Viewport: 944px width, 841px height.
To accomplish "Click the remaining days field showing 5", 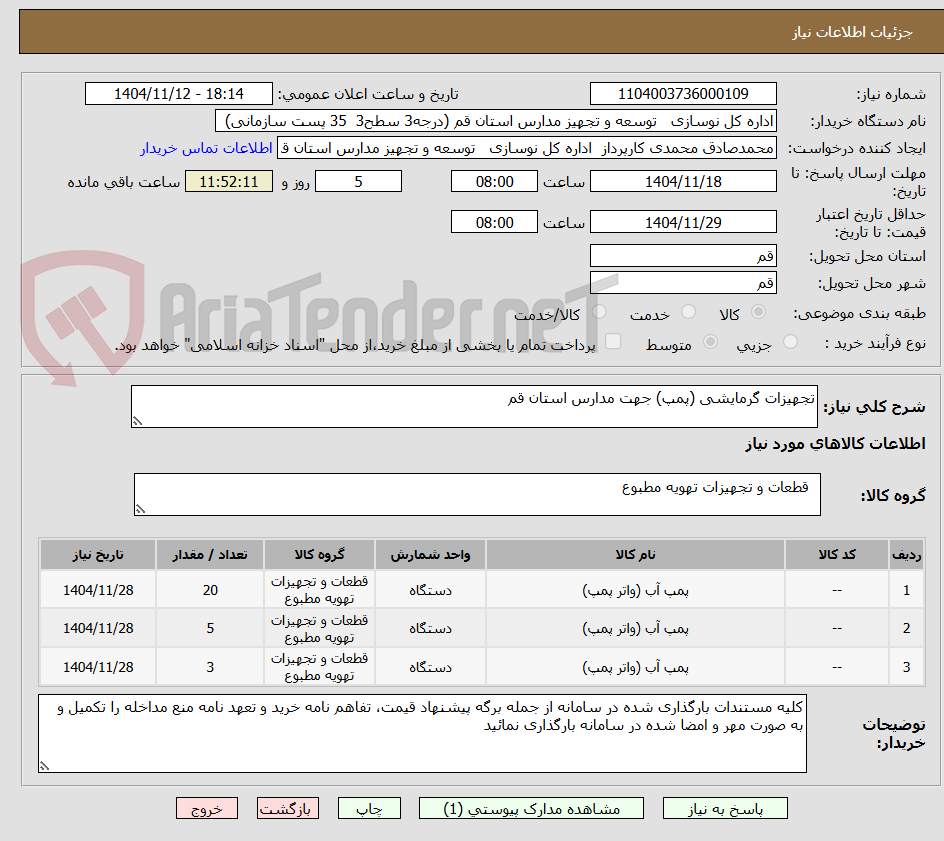I will (x=358, y=181).
